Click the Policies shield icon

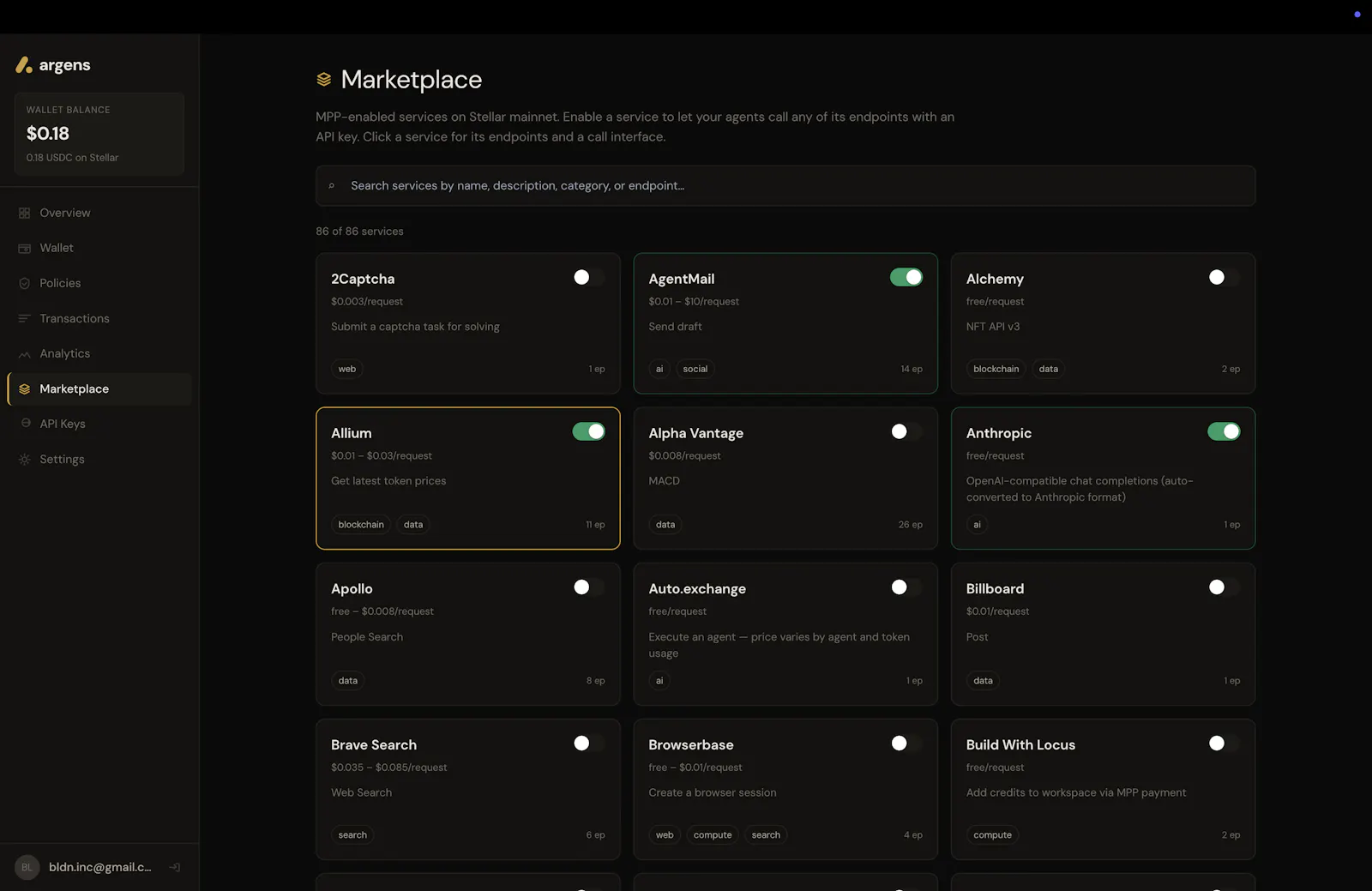pos(24,283)
